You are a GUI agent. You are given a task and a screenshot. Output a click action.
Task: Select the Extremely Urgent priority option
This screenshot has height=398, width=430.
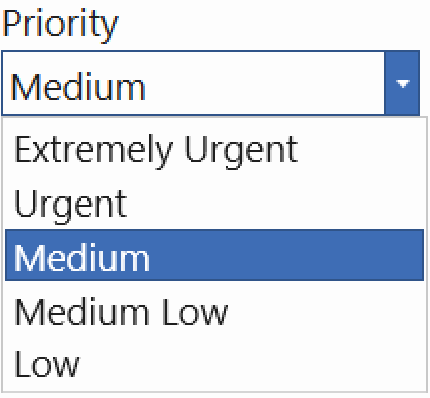214,149
